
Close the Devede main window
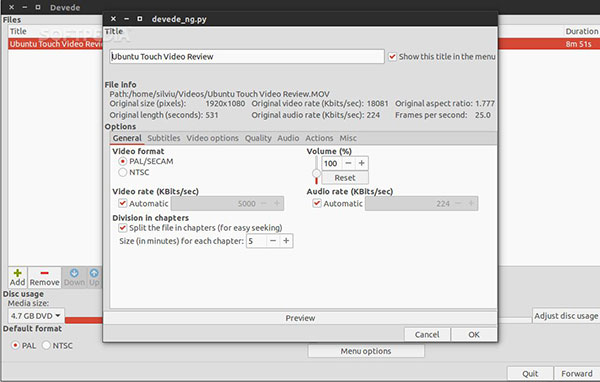pos(11,7)
